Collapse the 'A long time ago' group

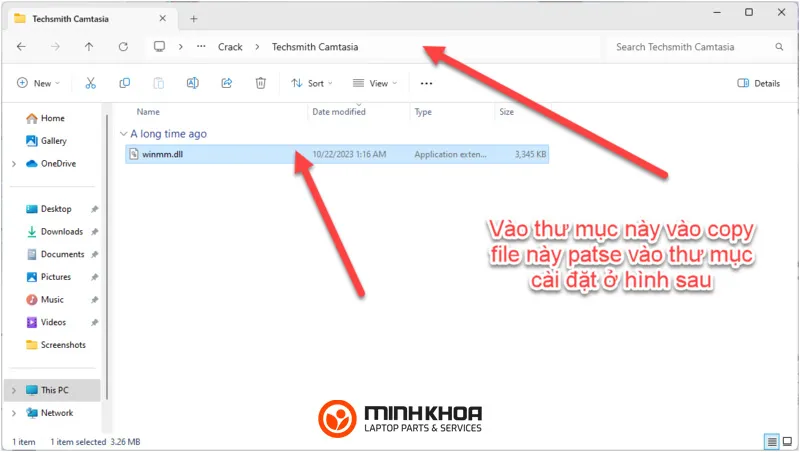(123, 133)
